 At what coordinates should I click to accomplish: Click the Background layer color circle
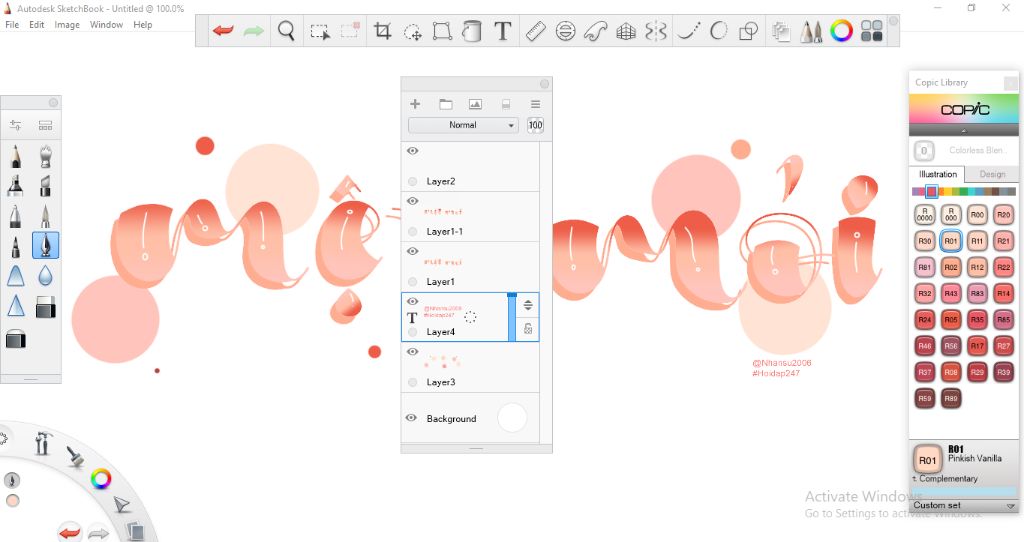click(512, 418)
